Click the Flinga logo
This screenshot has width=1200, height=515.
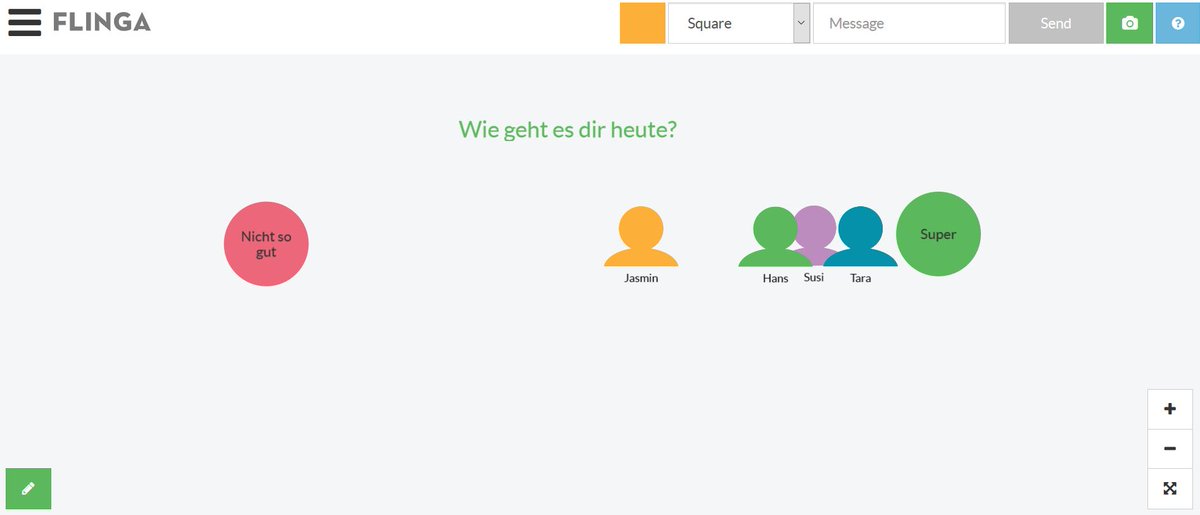102,22
